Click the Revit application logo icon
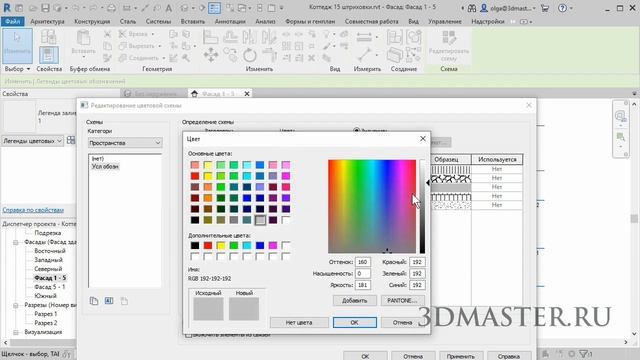Screen dimensions: 640x360 coord(7,8)
